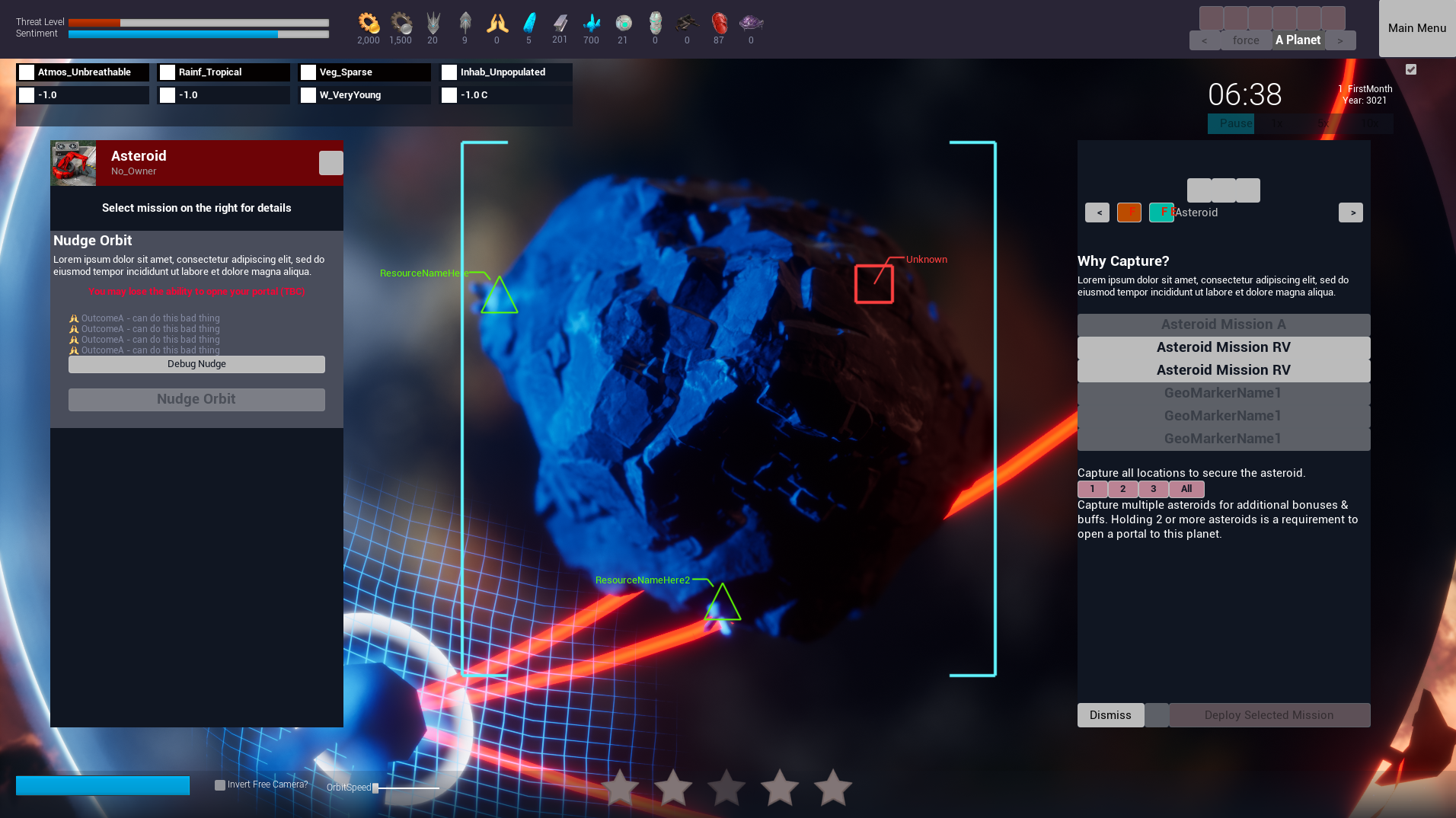The width and height of the screenshot is (1456, 818).
Task: Select the cyan crystal cluster icon
Action: (591, 23)
